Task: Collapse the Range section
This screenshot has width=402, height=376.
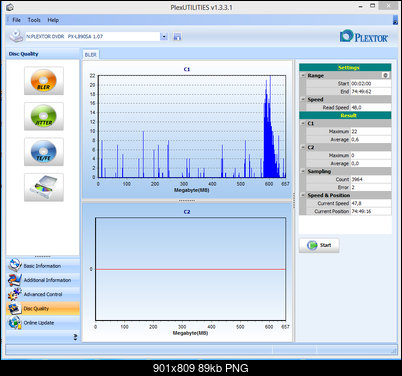Action: tap(303, 75)
